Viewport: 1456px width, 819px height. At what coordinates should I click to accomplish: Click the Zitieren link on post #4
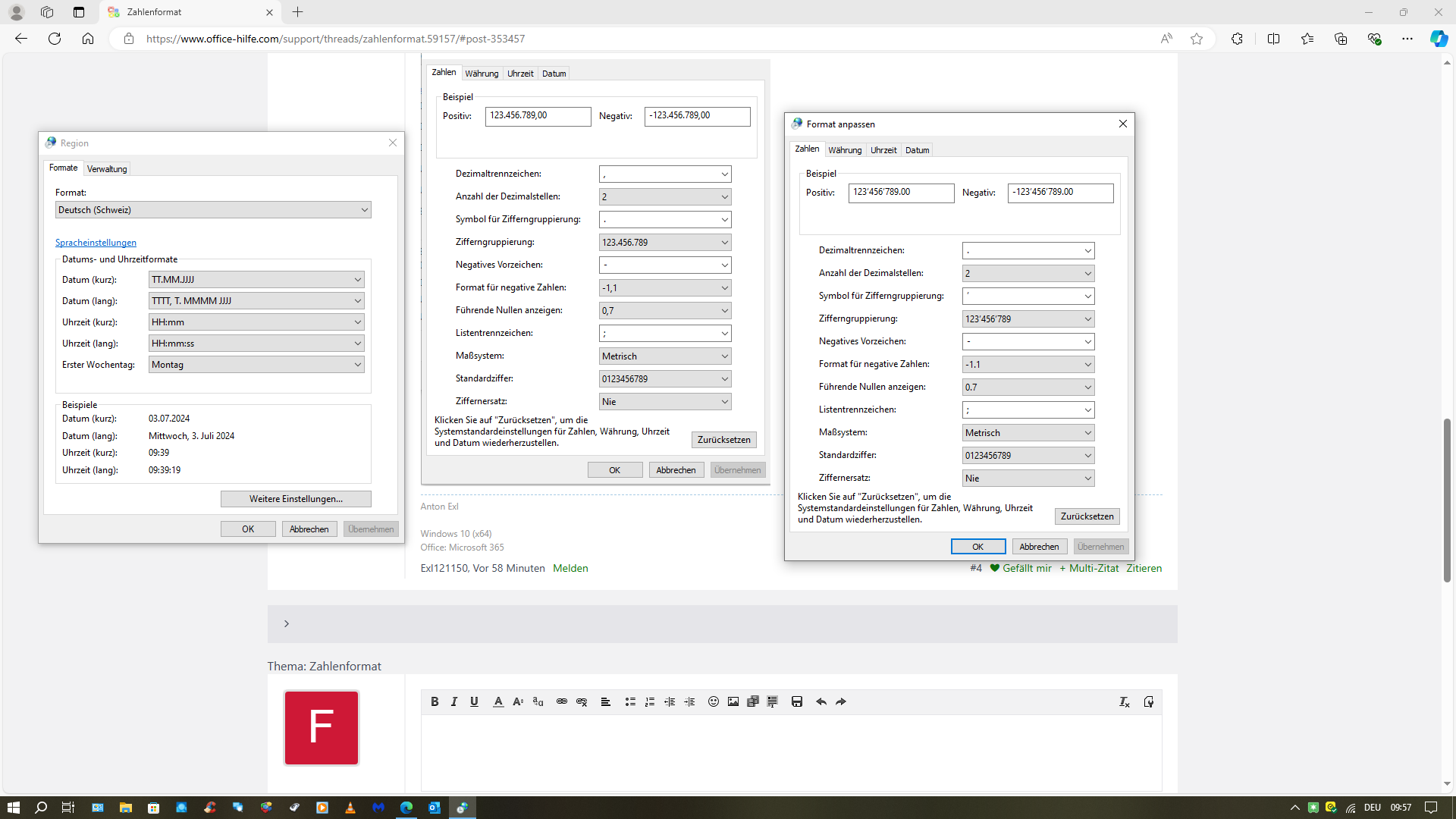pos(1144,568)
